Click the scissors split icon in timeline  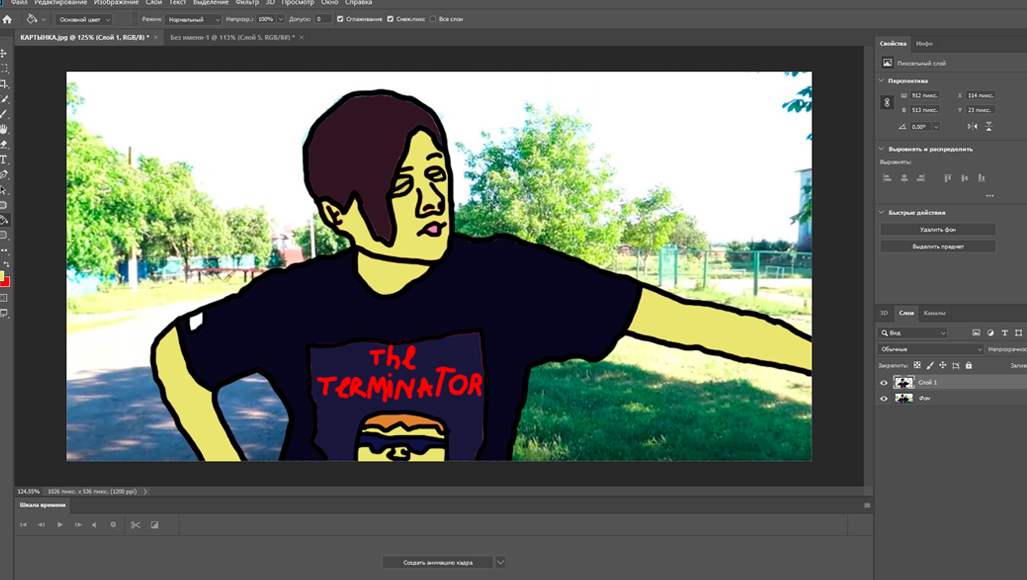pos(135,525)
